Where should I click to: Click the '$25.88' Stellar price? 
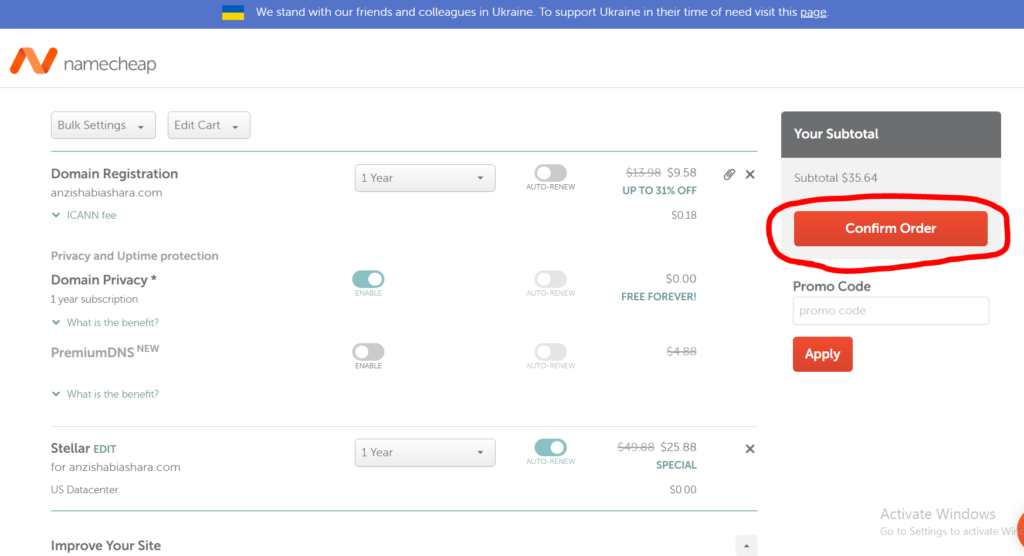pyautogui.click(x=679, y=447)
